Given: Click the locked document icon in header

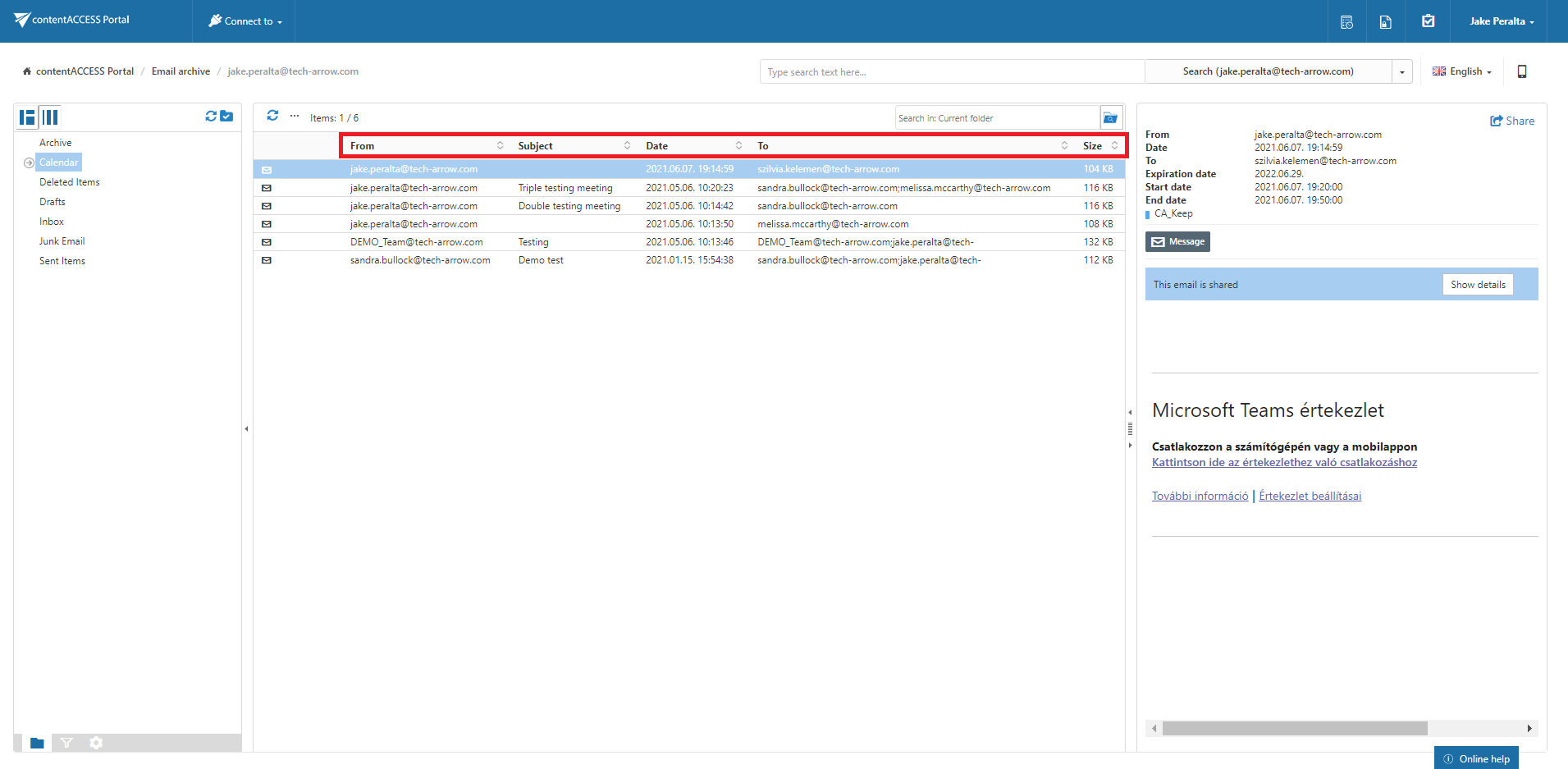Looking at the screenshot, I should pyautogui.click(x=1385, y=22).
